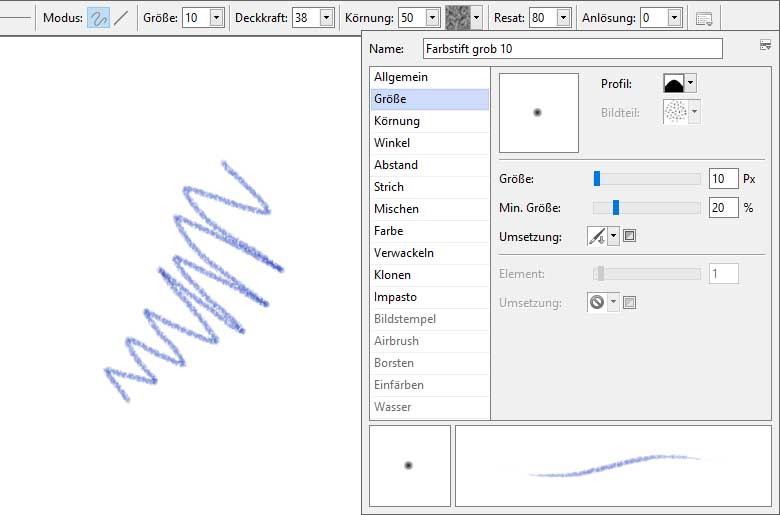Image resolution: width=780 pixels, height=515 pixels.
Task: Select freehand stroke mode icon
Action: pos(98,18)
